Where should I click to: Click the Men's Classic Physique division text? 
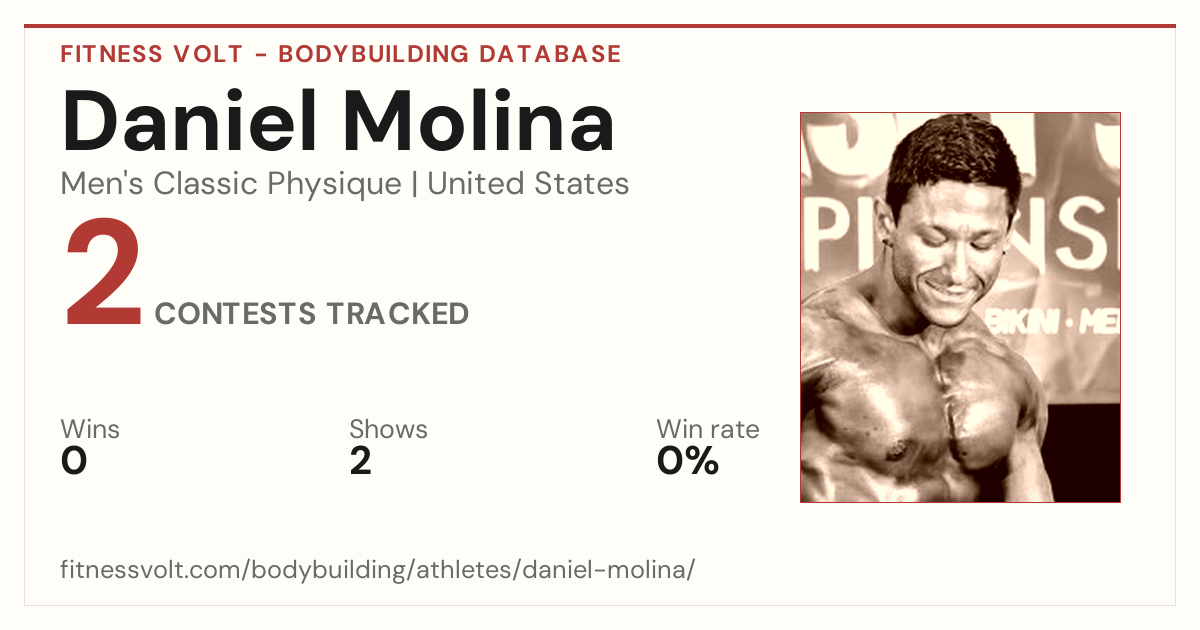232,184
